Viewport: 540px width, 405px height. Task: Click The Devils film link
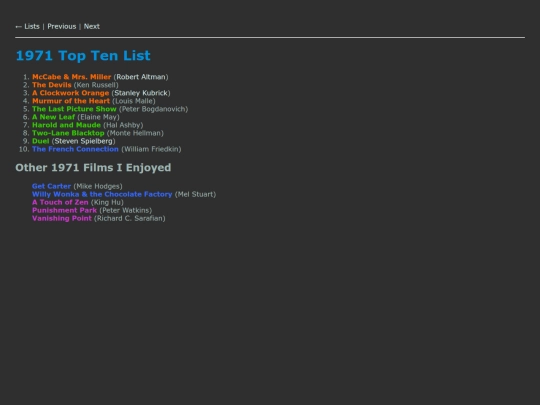pyautogui.click(x=52, y=85)
